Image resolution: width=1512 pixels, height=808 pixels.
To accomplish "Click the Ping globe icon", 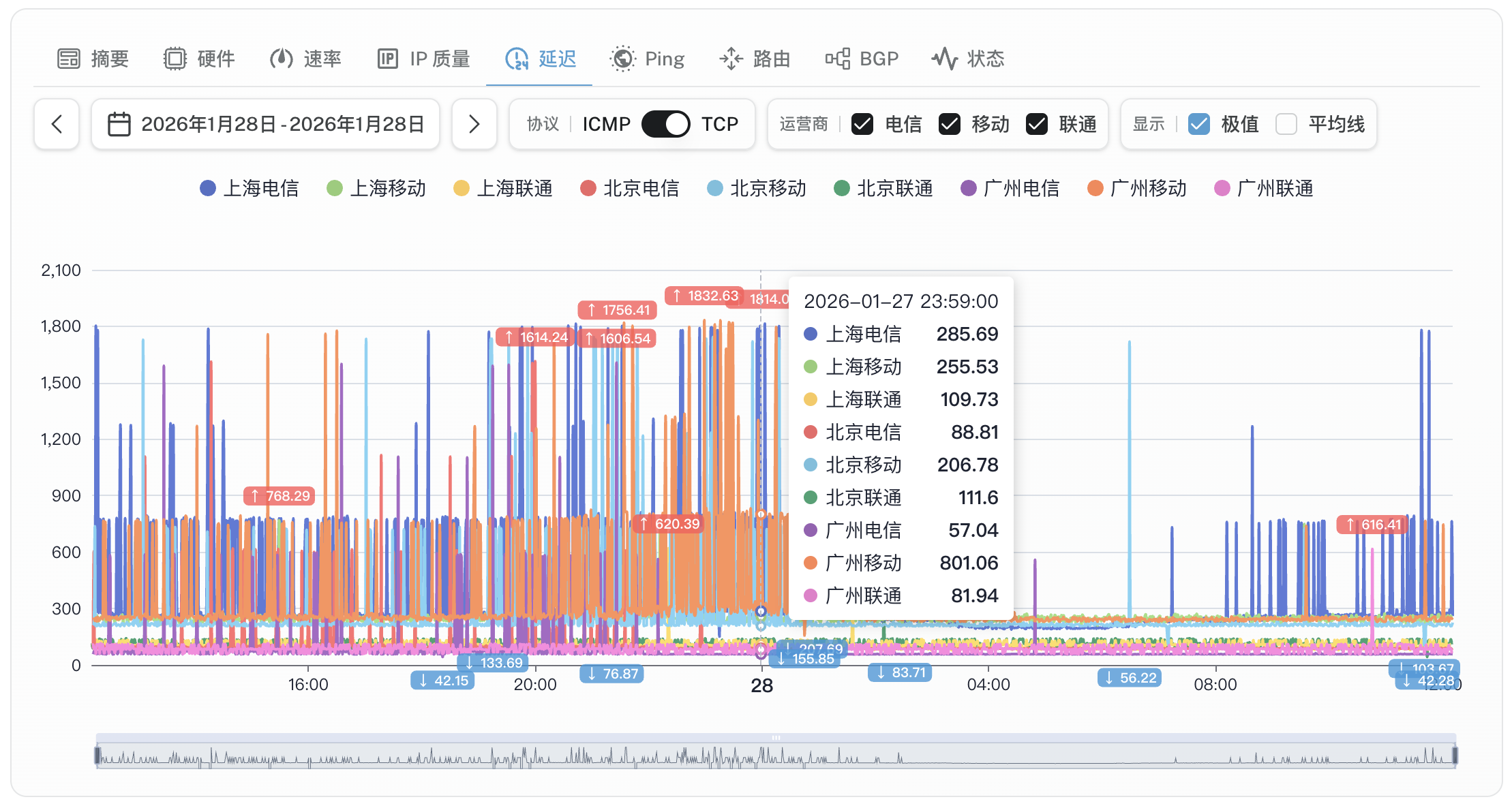I will pyautogui.click(x=622, y=59).
